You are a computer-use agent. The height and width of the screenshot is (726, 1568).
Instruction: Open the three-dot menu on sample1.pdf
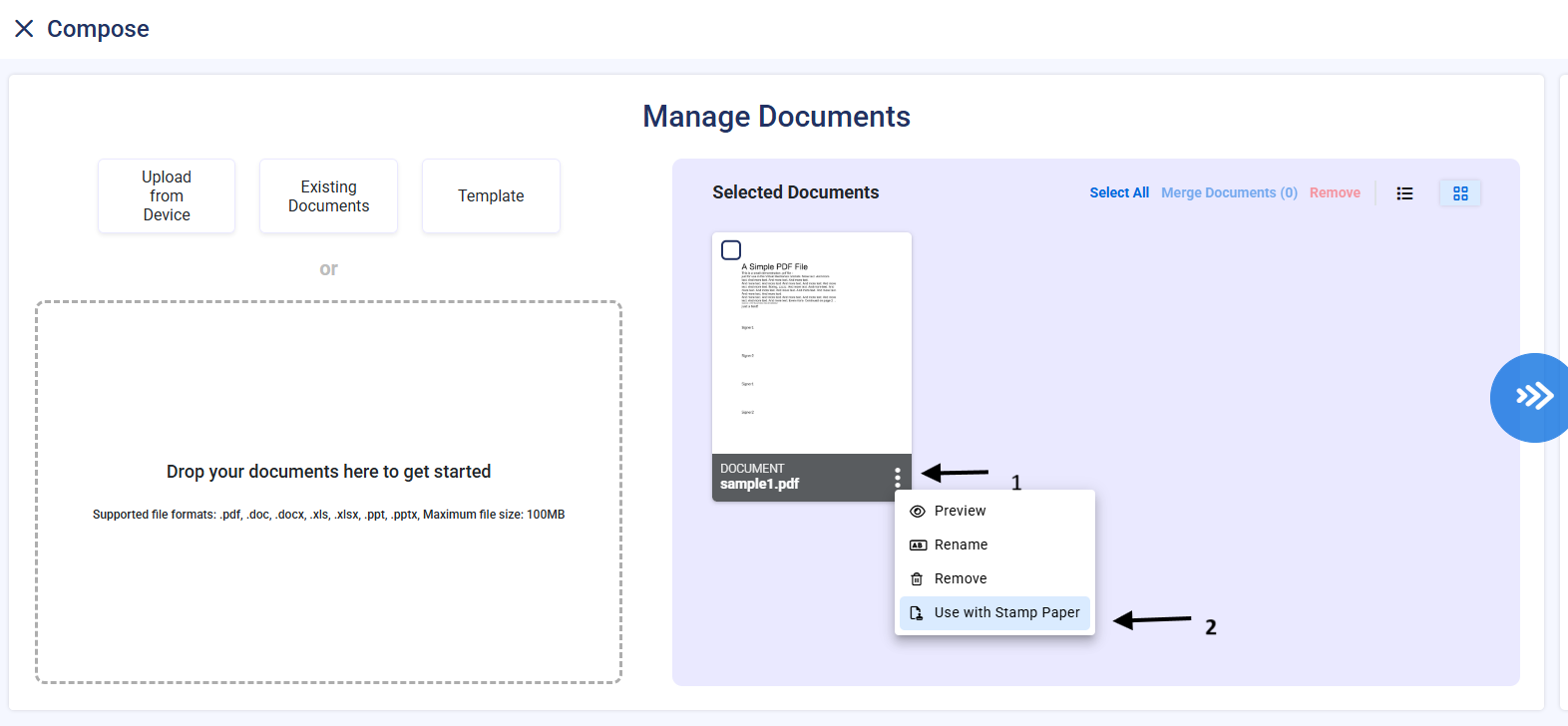point(898,478)
